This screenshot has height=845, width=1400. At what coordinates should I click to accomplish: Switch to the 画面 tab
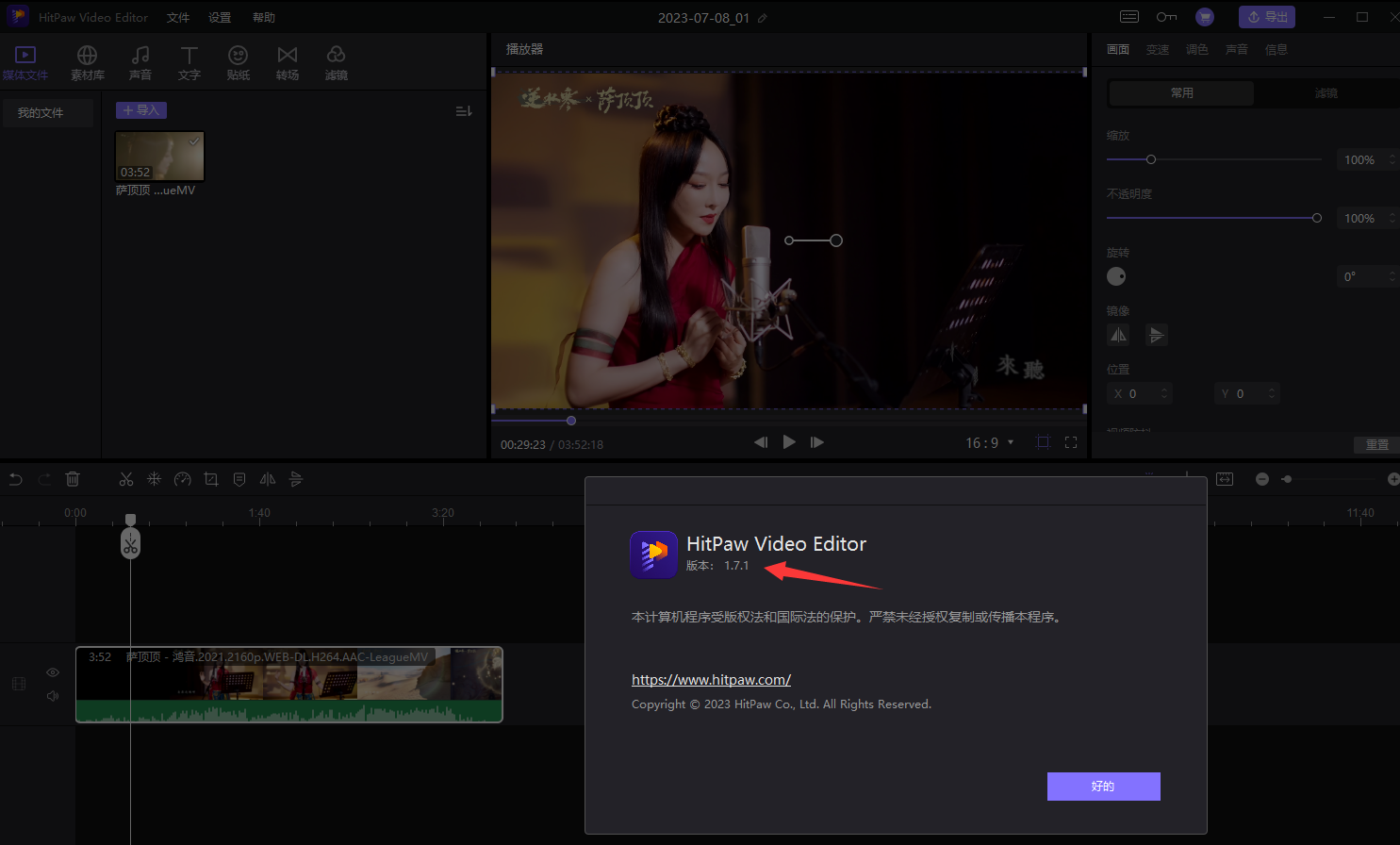[x=1118, y=49]
